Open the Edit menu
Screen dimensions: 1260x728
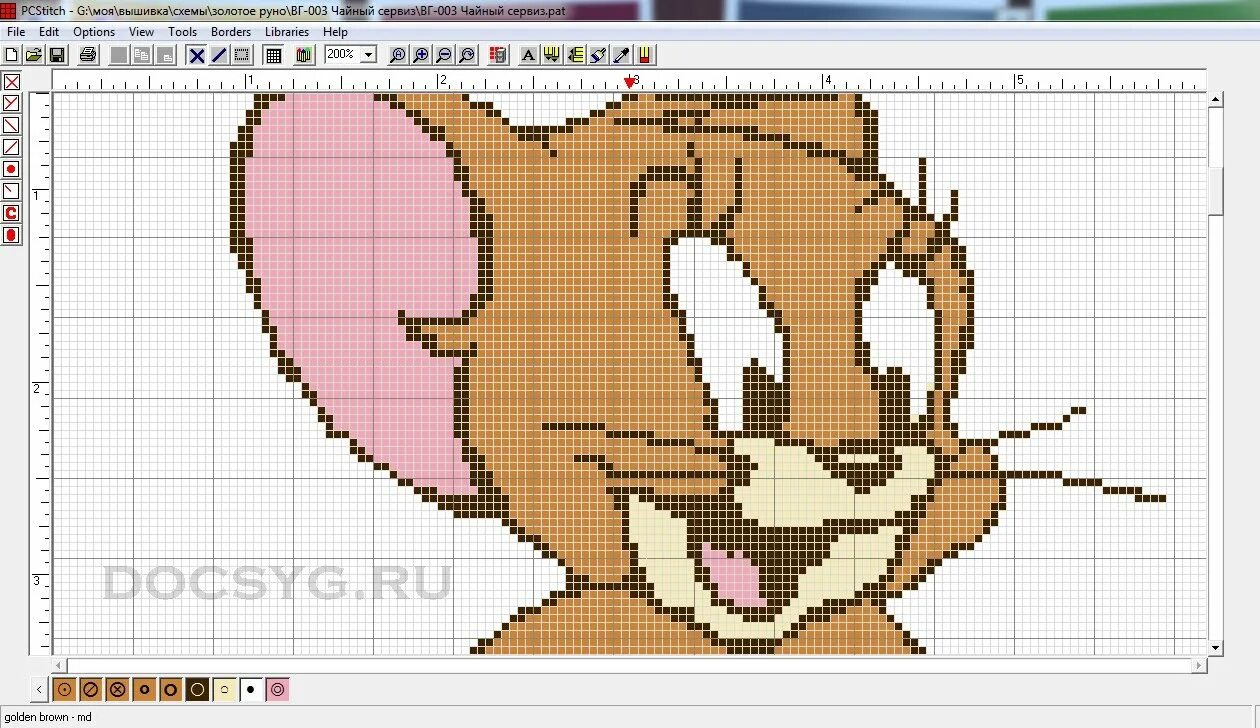(x=49, y=32)
